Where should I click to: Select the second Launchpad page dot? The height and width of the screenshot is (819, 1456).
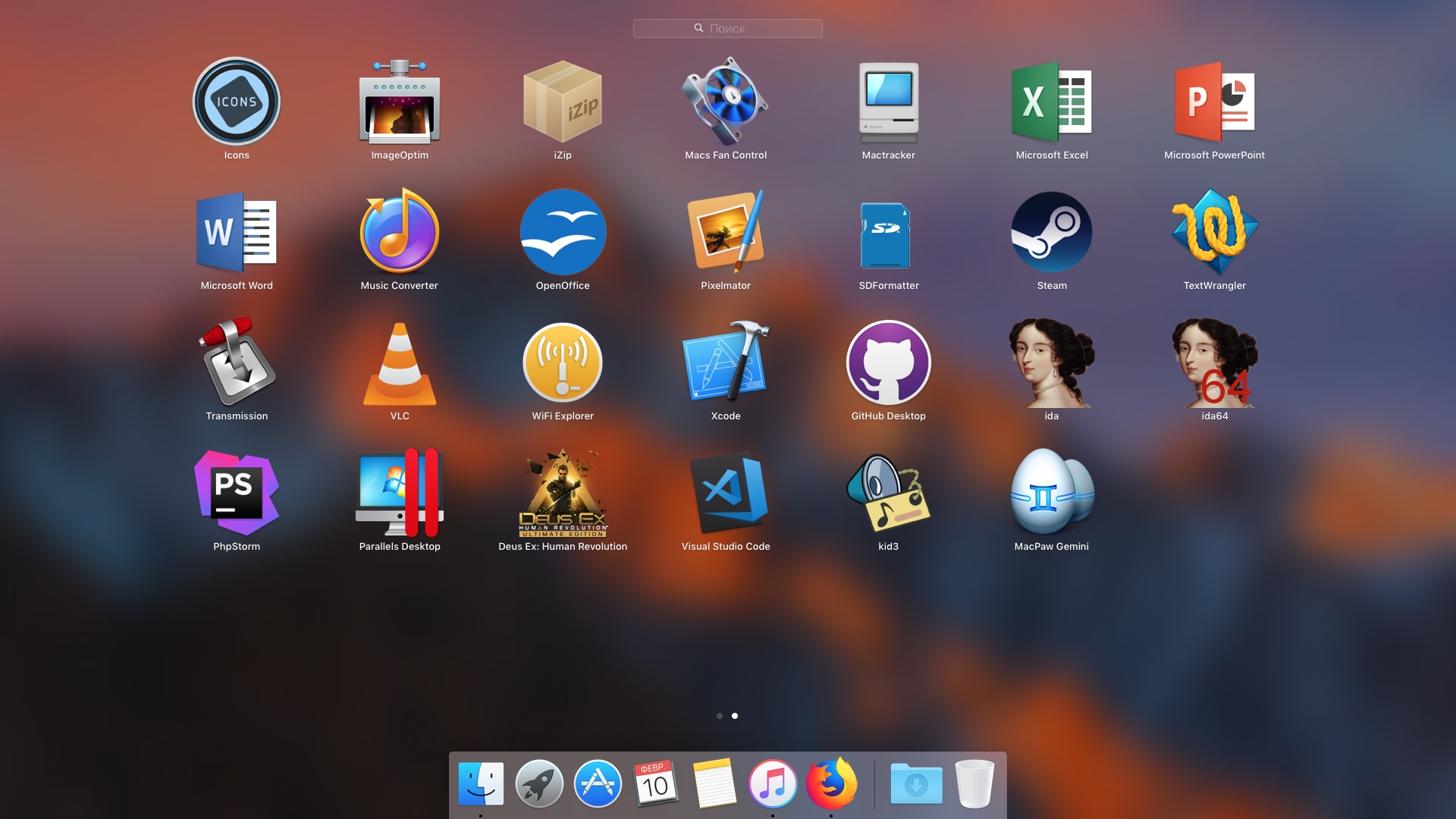pos(735,716)
